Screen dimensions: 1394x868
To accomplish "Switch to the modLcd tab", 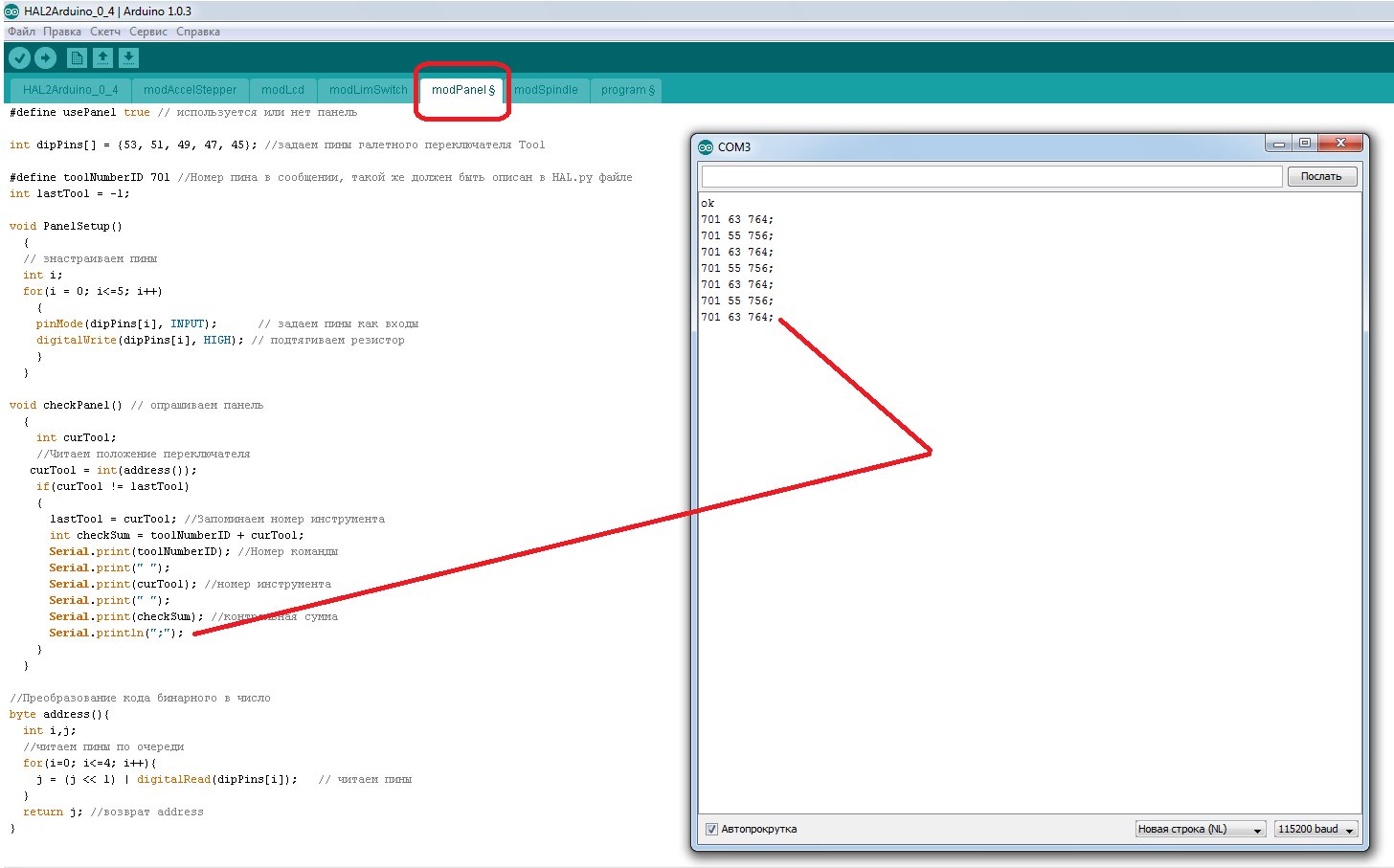I will 283,90.
